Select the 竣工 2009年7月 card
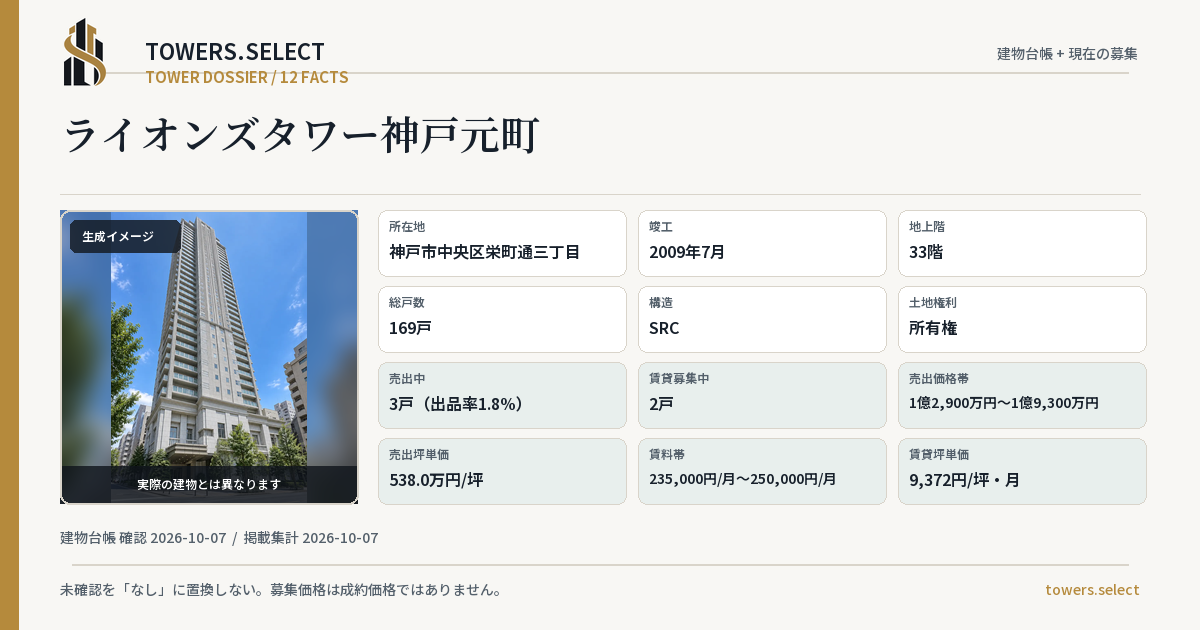 click(762, 243)
